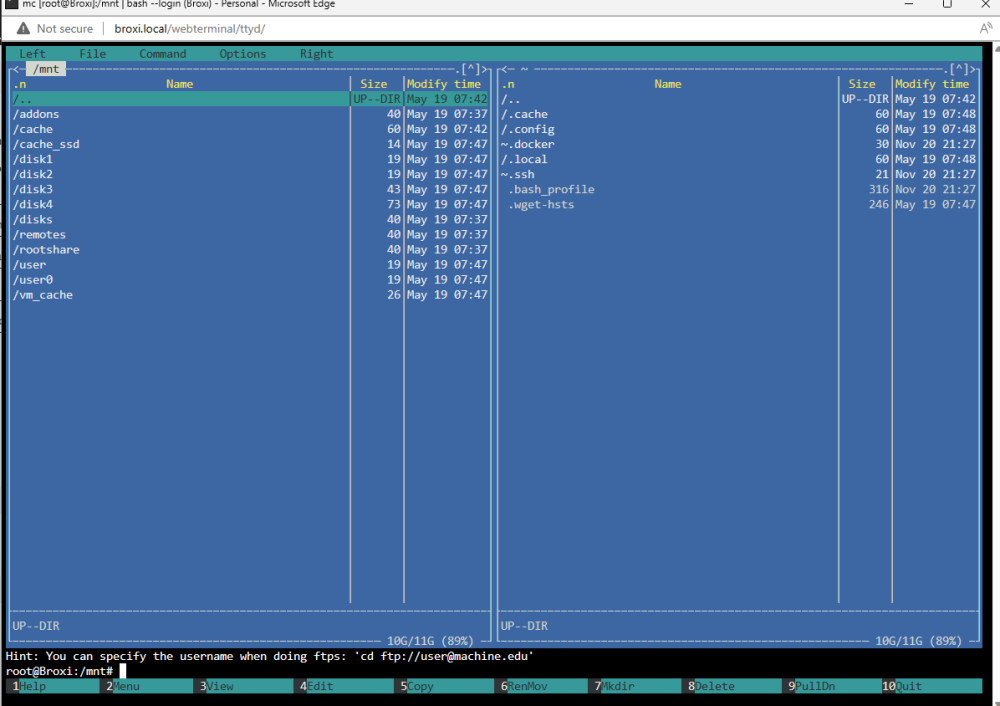Viewport: 1000px width, 706px height.
Task: Click right panel 10G/11G (89%) disk usage
Action: 918,641
